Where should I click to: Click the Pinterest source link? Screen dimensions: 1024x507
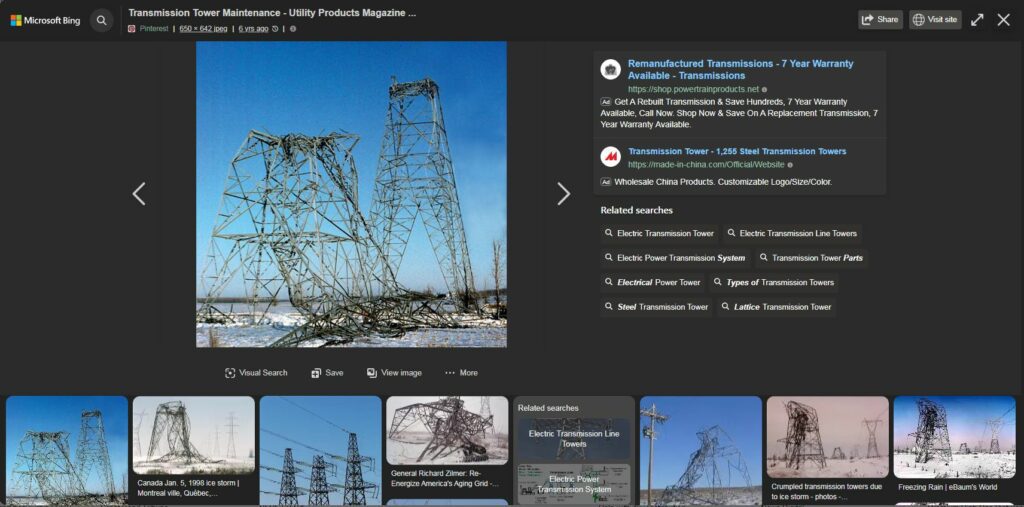click(x=153, y=29)
